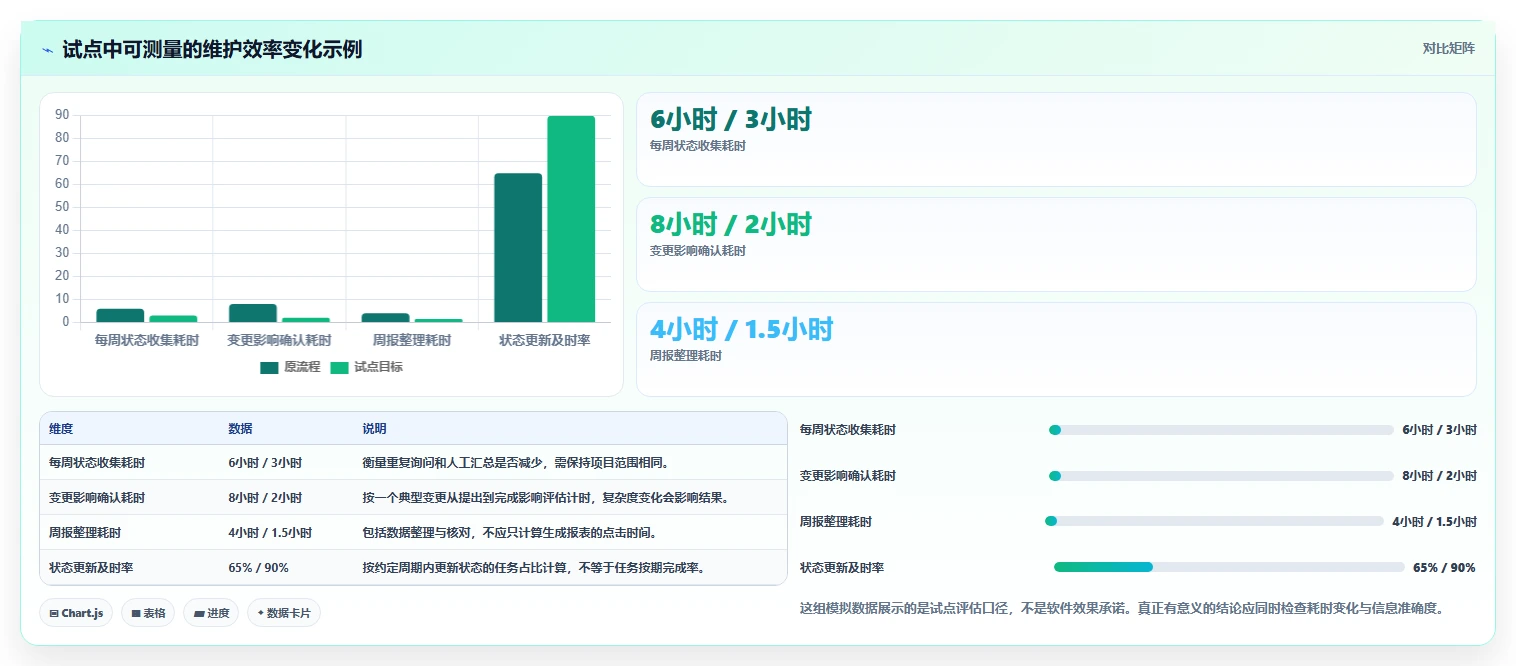Click the 每周状态收集耗时 progress bar
1516x666 pixels.
[x=1221, y=430]
